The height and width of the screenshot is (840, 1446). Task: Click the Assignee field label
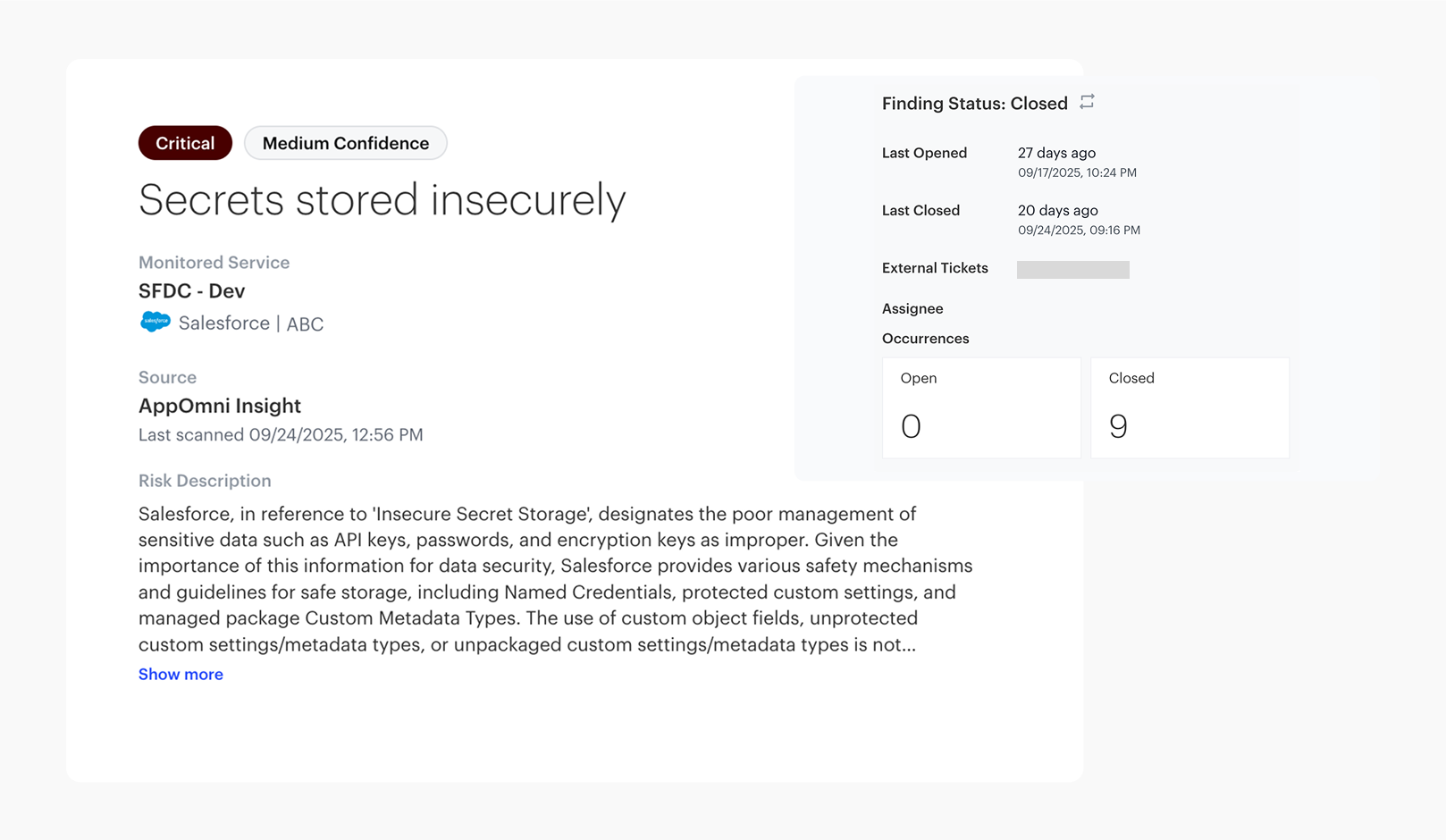(912, 308)
